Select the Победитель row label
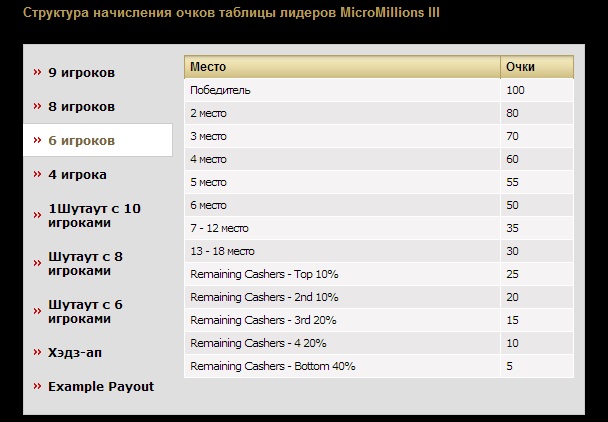Screen dimensions: 608x422 point(220,90)
